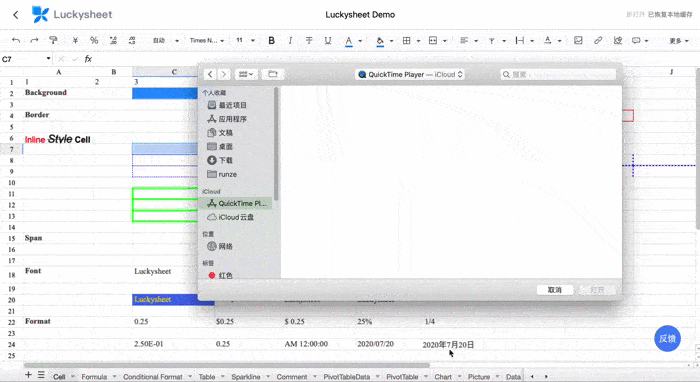Click the insert chart icon
700x382 pixels.
pos(618,41)
